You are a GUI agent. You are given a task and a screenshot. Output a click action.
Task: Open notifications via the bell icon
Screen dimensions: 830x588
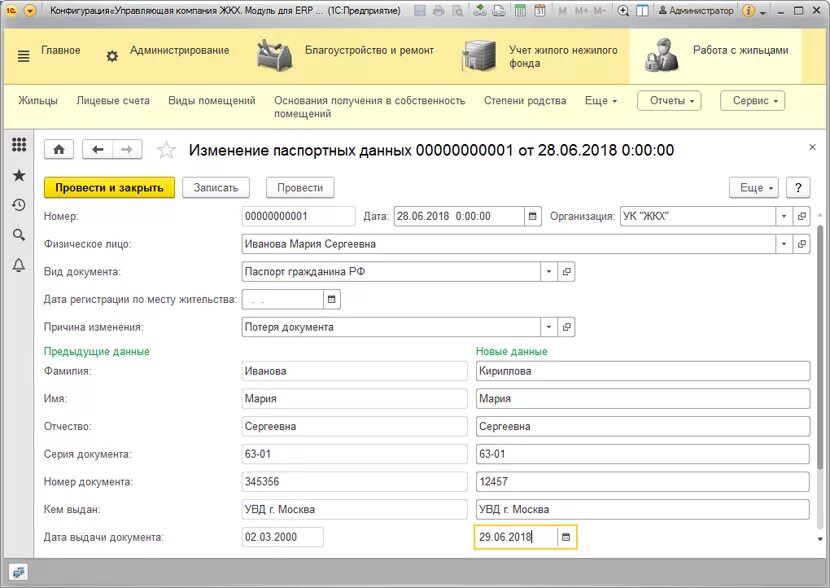coord(18,262)
